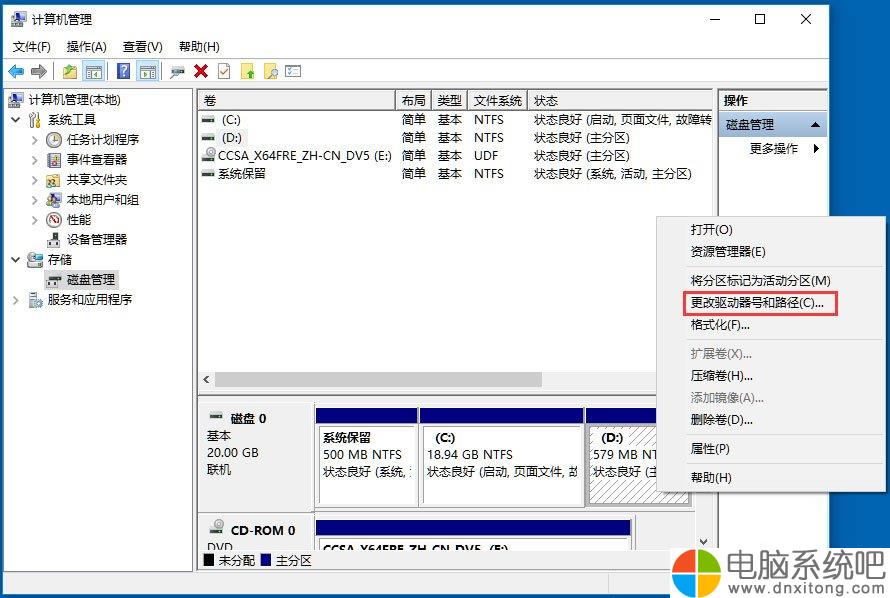Collapse the 存储 tree node

coord(16,259)
